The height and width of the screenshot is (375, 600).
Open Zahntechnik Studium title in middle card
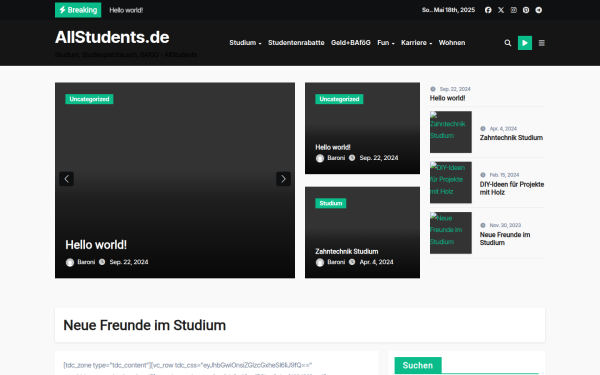[347, 251]
